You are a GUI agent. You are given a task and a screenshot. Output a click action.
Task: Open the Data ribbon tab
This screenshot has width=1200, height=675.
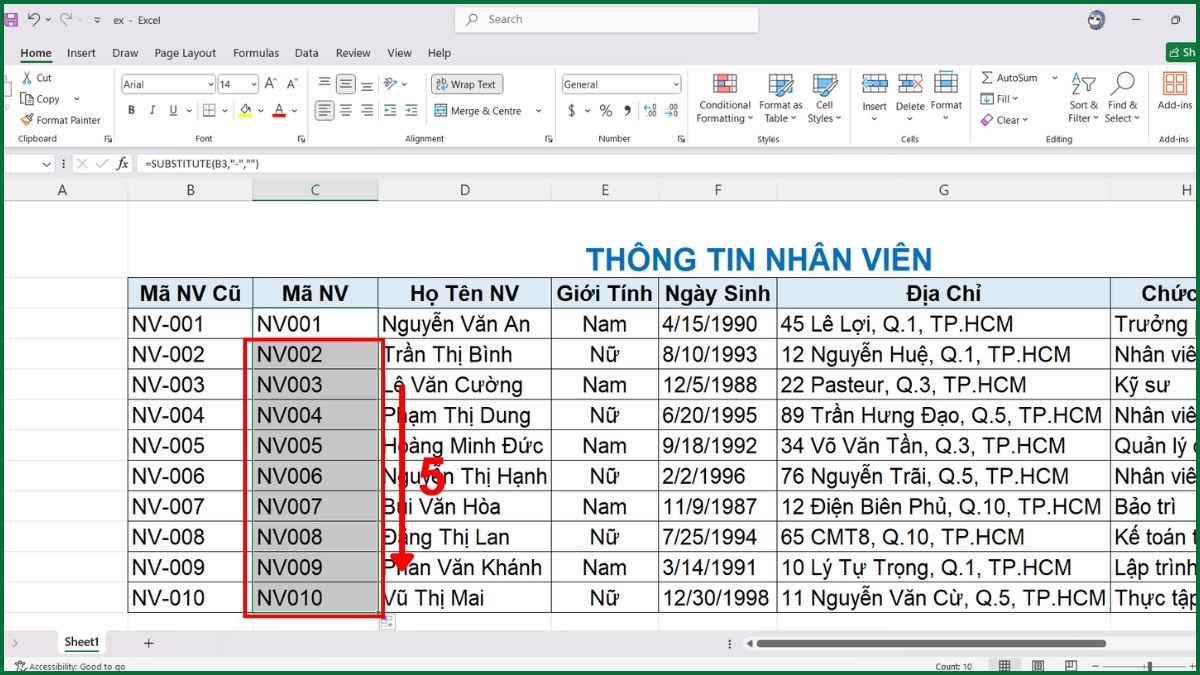coord(306,53)
